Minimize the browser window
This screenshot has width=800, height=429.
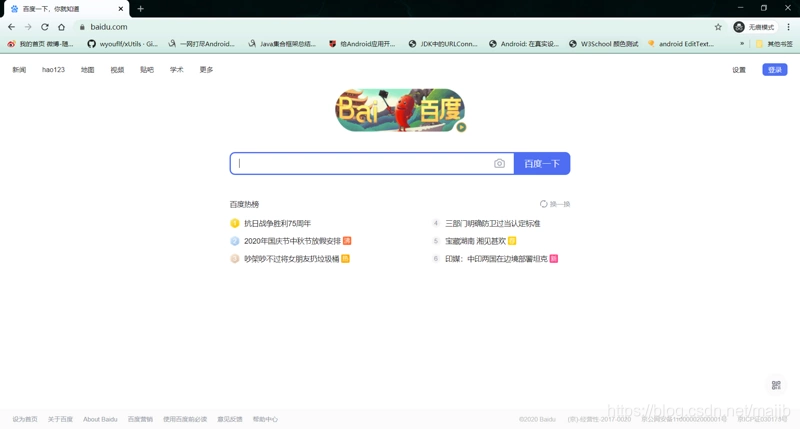click(740, 8)
